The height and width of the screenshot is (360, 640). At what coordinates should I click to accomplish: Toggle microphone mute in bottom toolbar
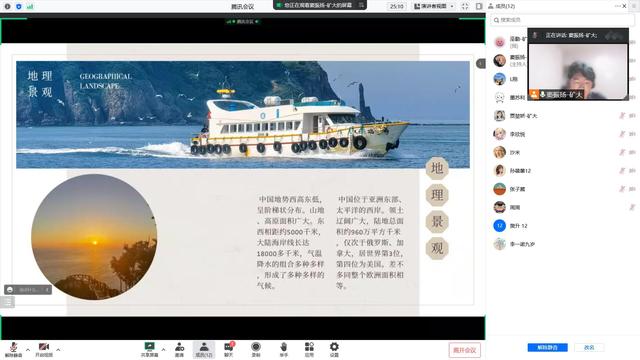(13, 349)
